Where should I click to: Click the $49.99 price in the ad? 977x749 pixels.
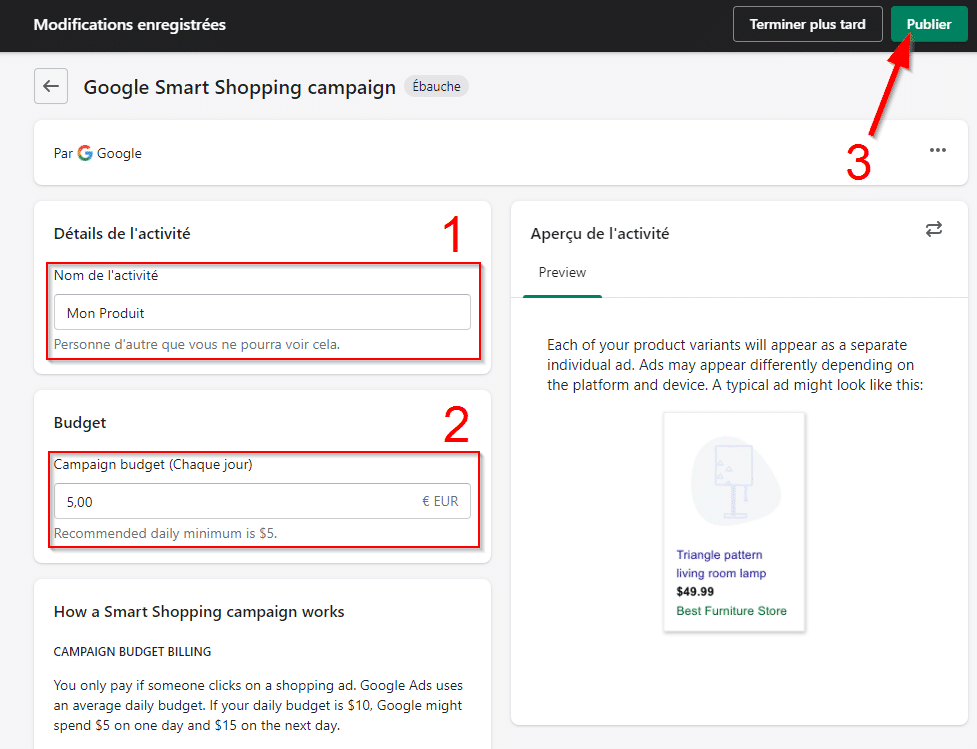[695, 592]
